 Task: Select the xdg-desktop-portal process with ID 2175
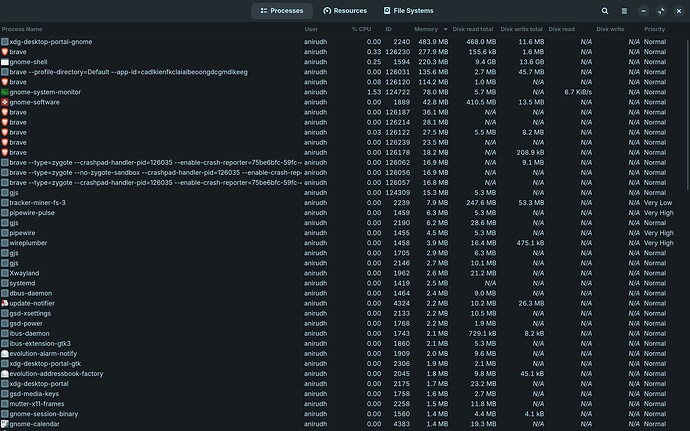(x=343, y=384)
